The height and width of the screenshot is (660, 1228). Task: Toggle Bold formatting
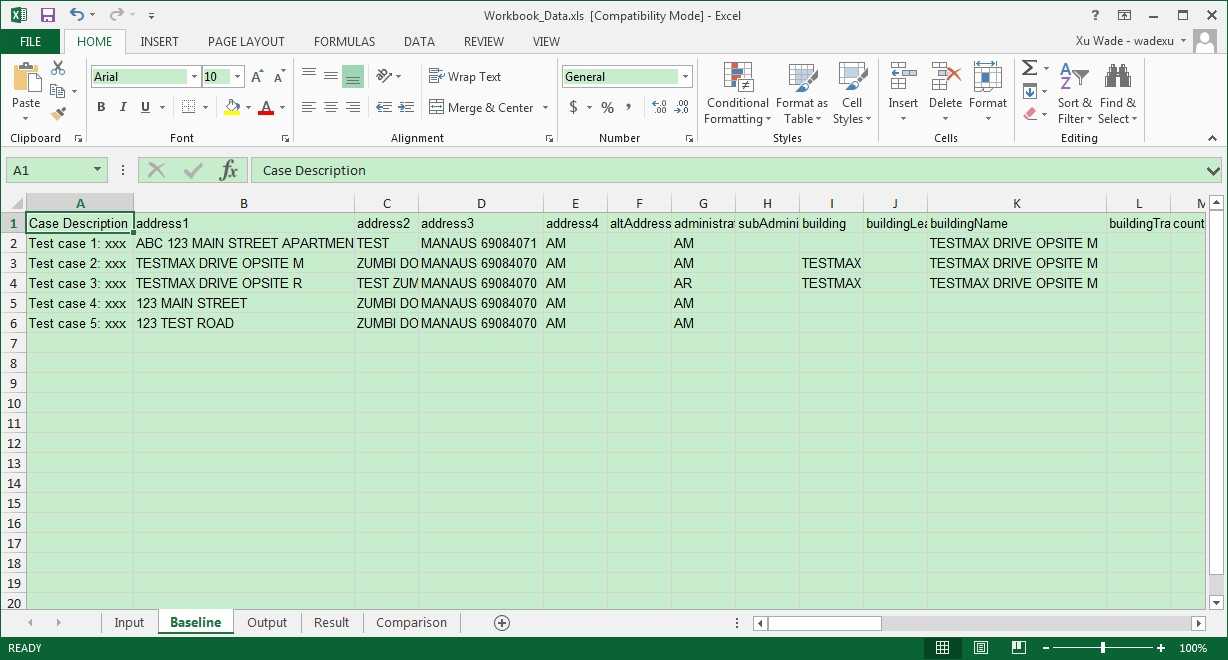[x=101, y=107]
